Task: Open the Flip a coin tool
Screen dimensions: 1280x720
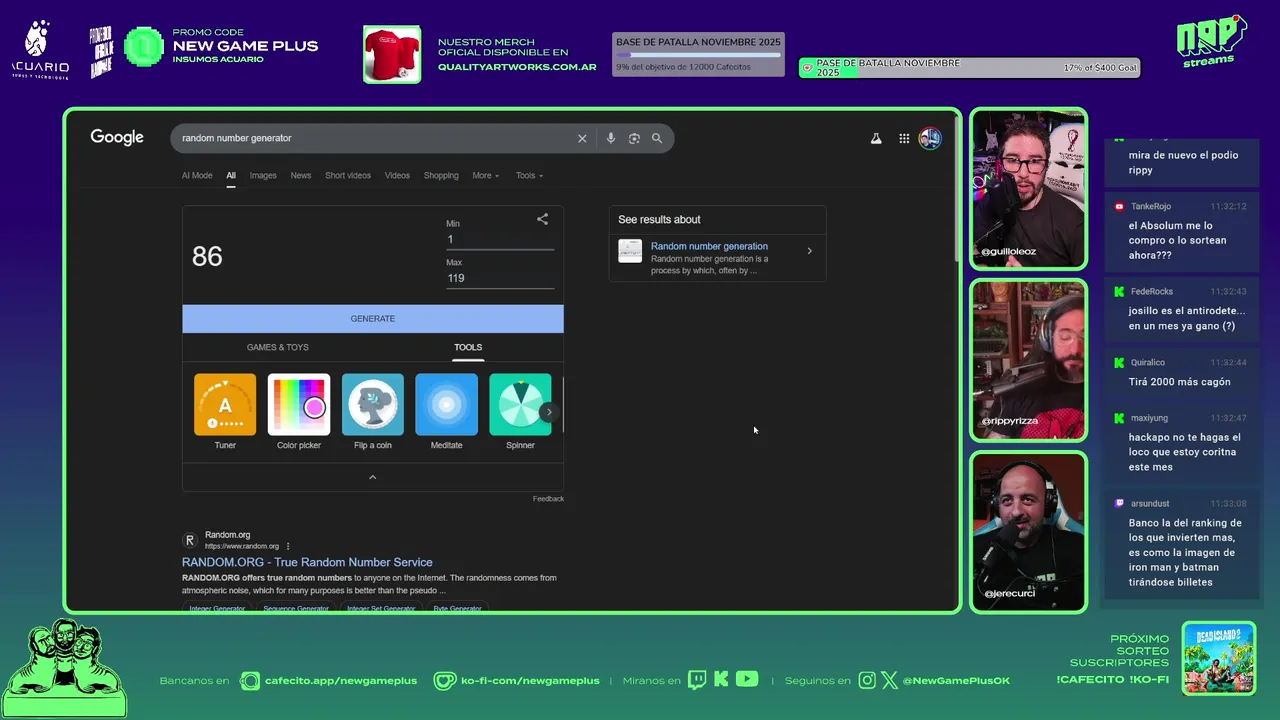Action: [x=373, y=412]
